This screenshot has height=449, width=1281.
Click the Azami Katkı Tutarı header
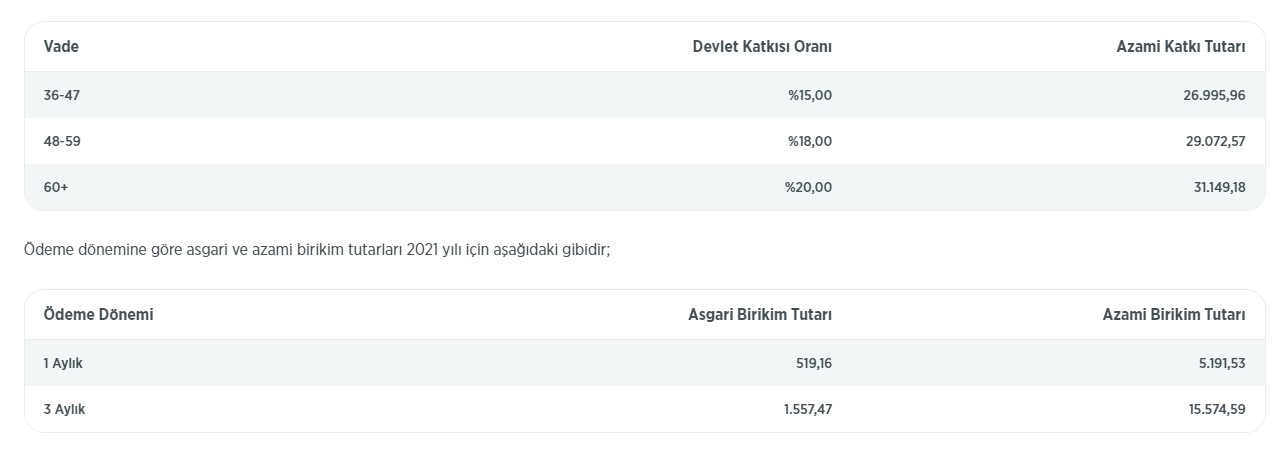[x=1180, y=46]
